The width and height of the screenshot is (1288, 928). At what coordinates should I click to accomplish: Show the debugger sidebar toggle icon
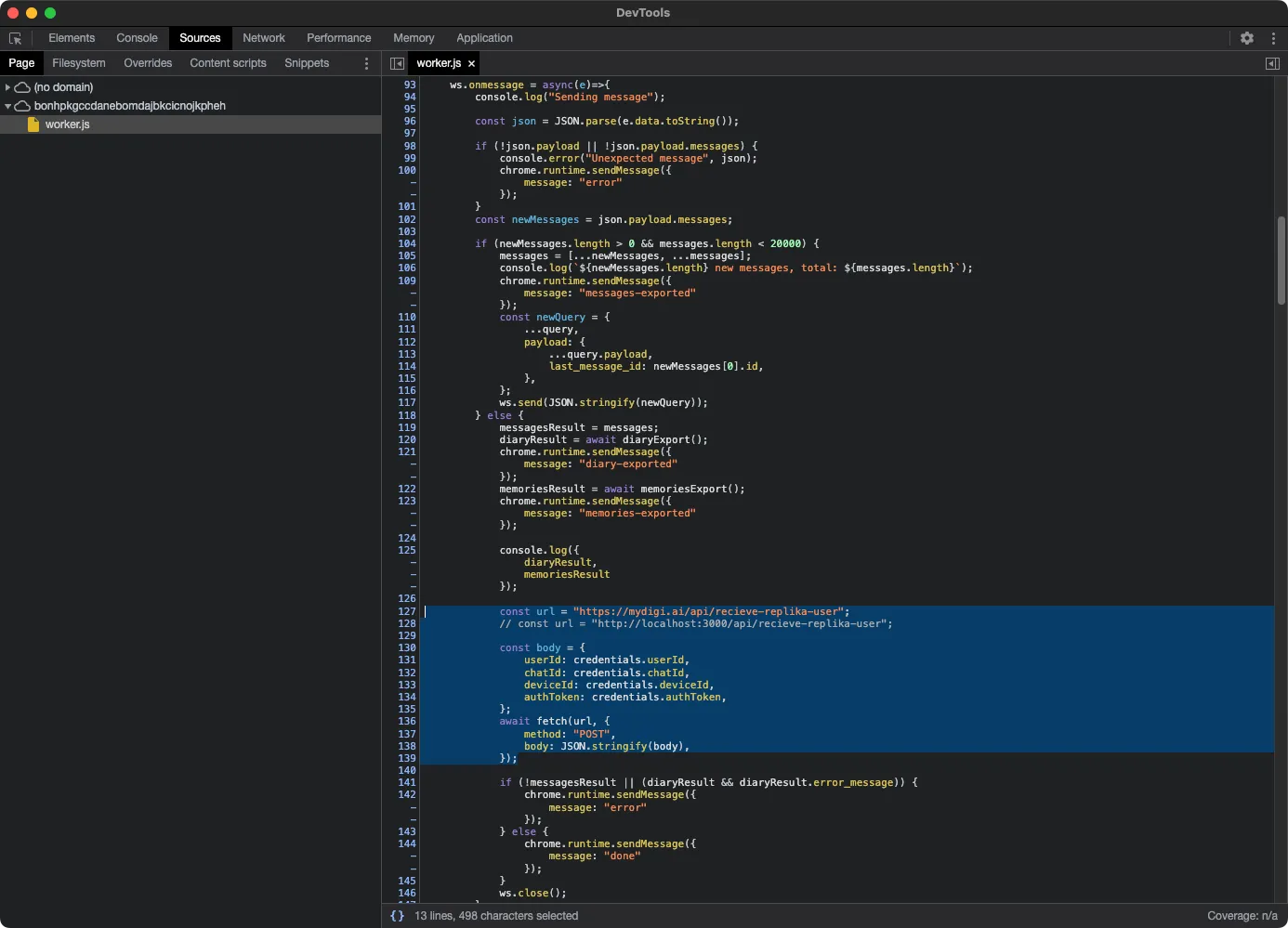coord(1272,63)
